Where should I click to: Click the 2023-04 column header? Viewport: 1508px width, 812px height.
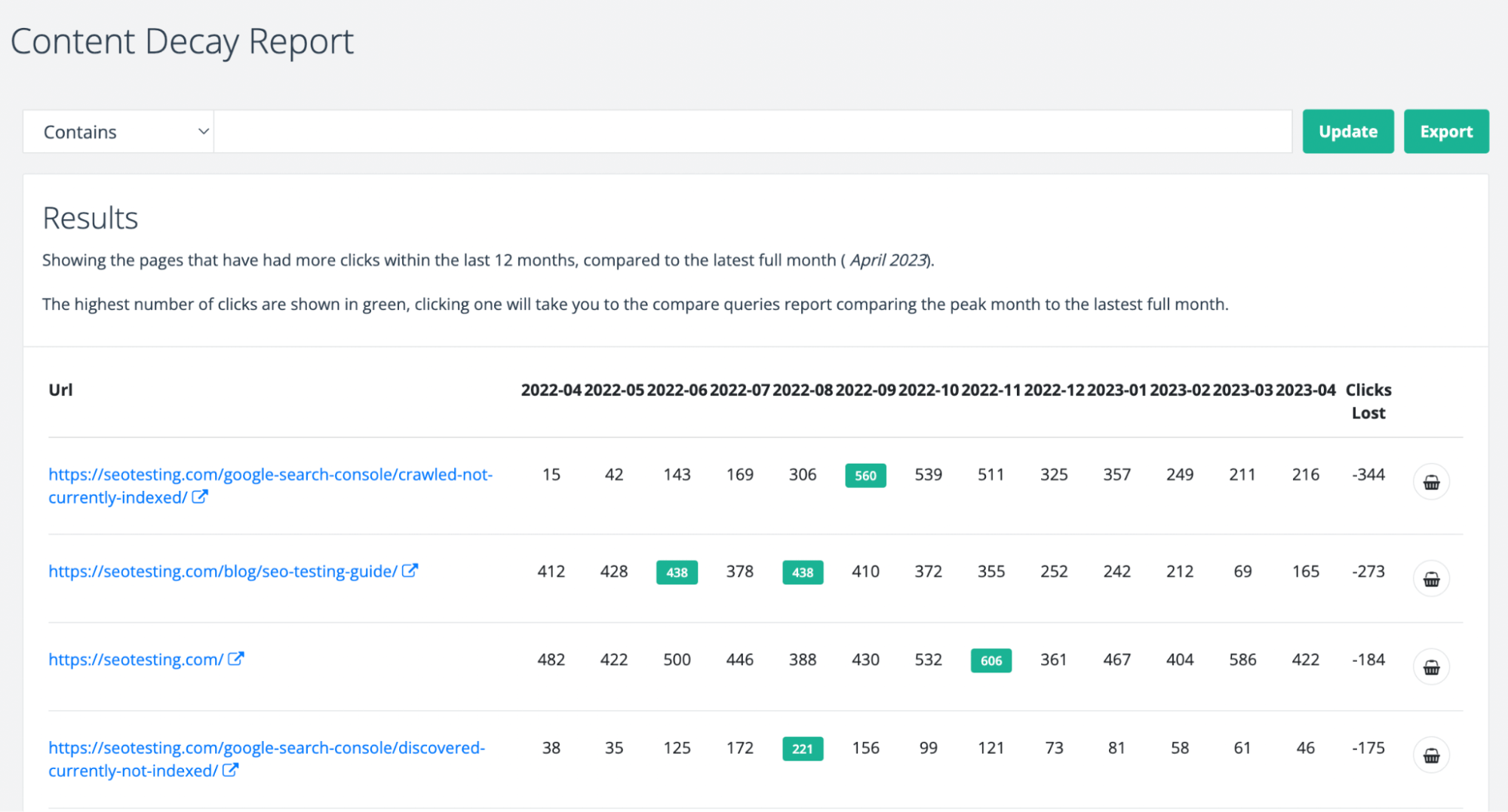pos(1306,390)
